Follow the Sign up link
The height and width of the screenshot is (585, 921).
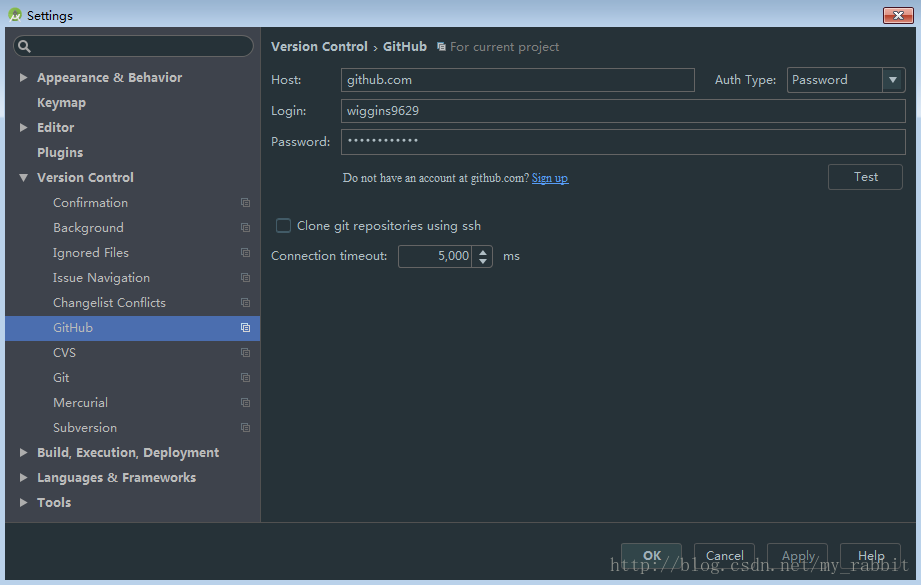point(550,178)
